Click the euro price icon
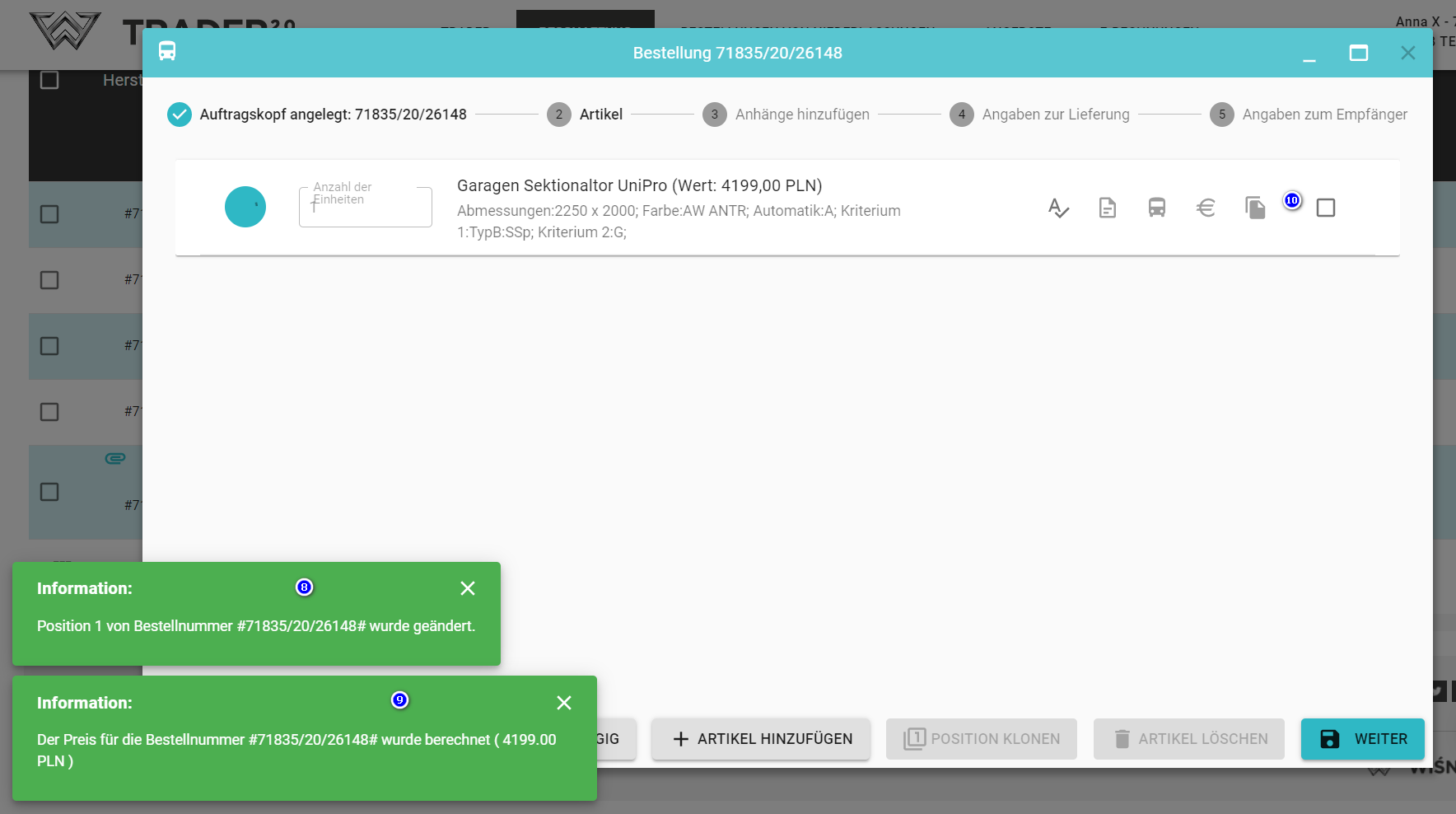Viewport: 1456px width, 814px height. (1206, 208)
